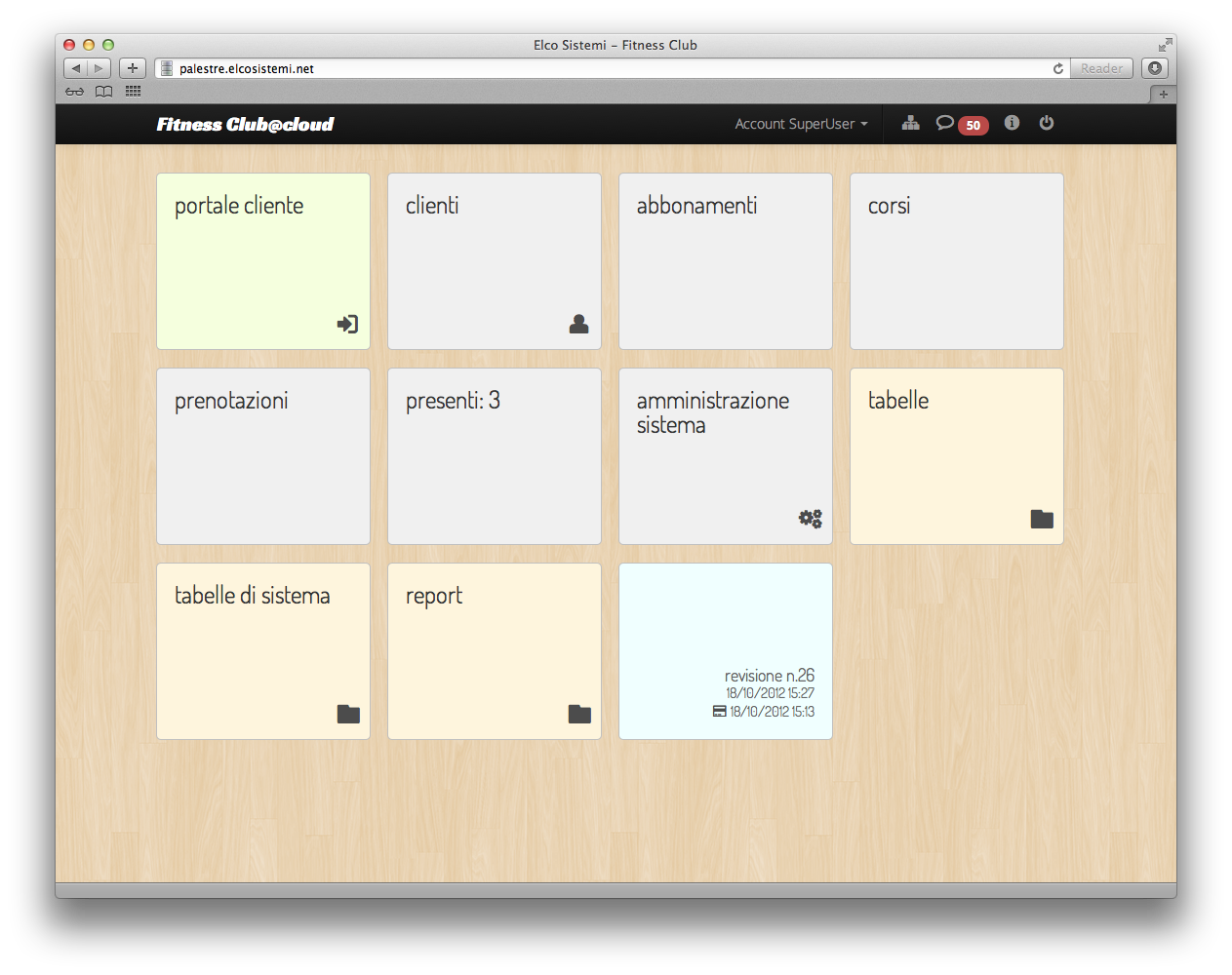This screenshot has height=975, width=1232.
Task: Click the gears icon on amministrazione sistema
Action: 811,519
